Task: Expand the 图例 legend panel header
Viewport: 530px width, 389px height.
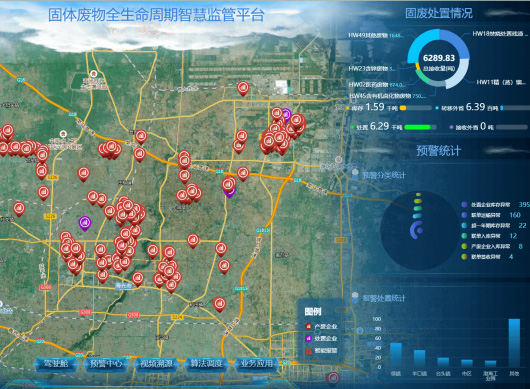Action: point(313,312)
